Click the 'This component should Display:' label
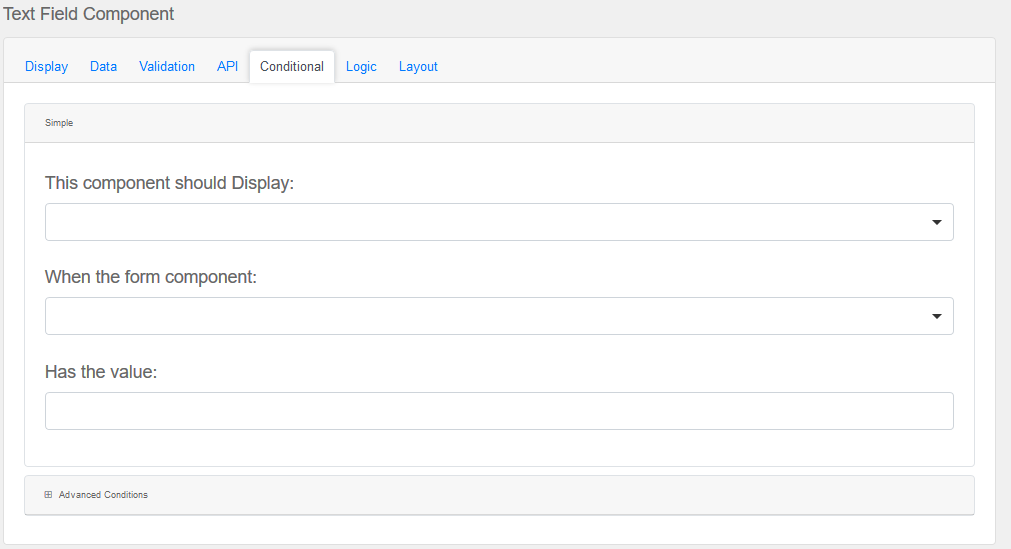The width and height of the screenshot is (1011, 549). pyautogui.click(x=169, y=184)
